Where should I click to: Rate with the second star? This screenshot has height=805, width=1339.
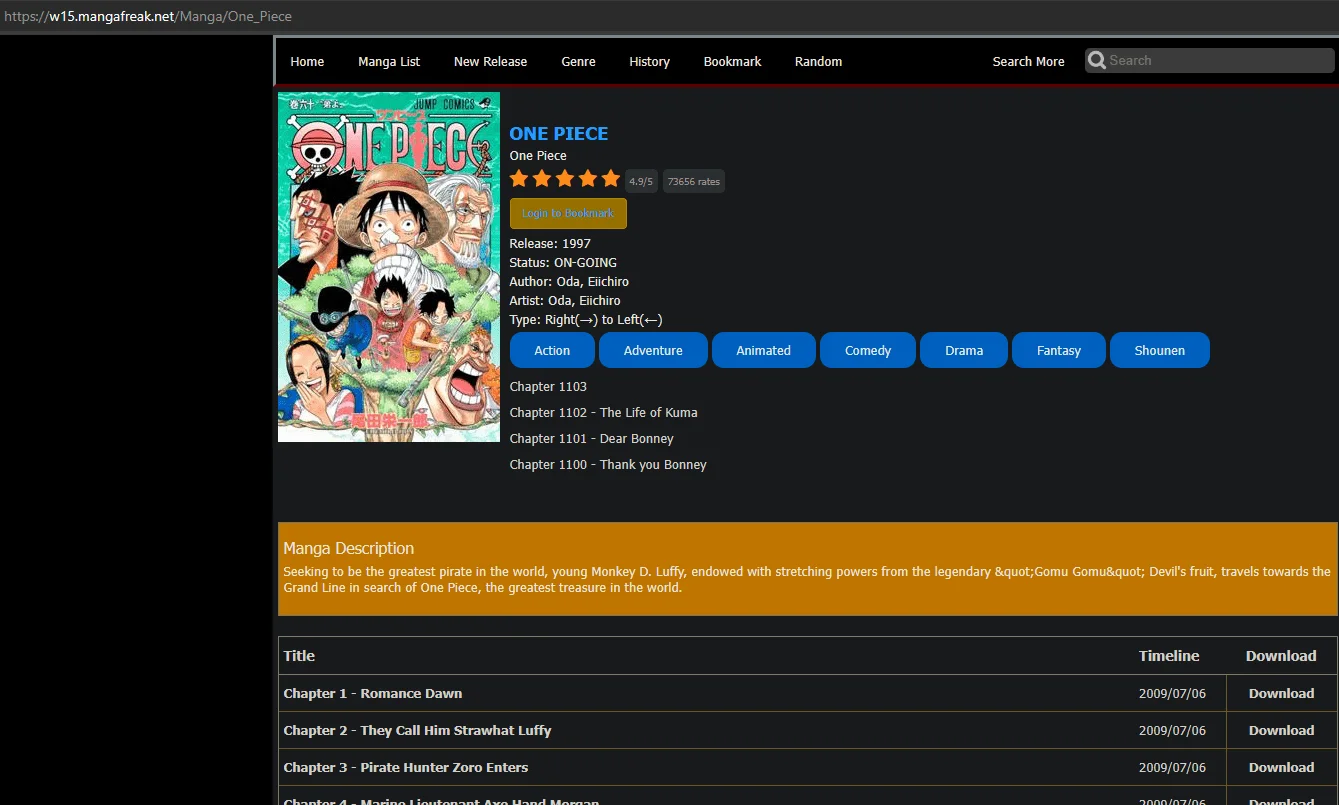click(542, 179)
